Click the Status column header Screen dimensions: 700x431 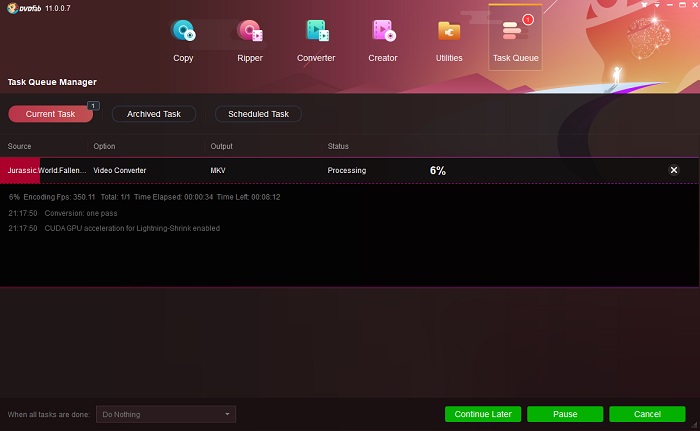(x=338, y=146)
